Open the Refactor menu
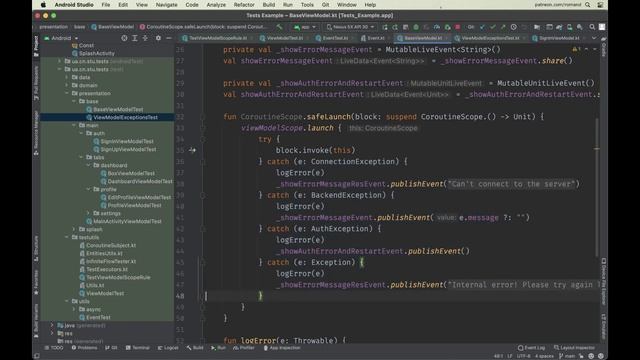Screen dimensions: 640x360 coord(244,5)
